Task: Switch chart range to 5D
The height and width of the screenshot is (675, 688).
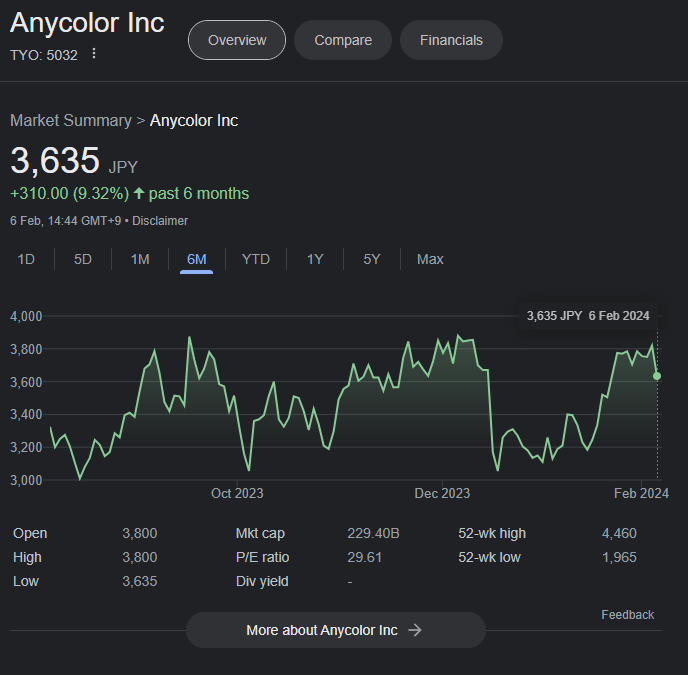Action: [x=82, y=259]
